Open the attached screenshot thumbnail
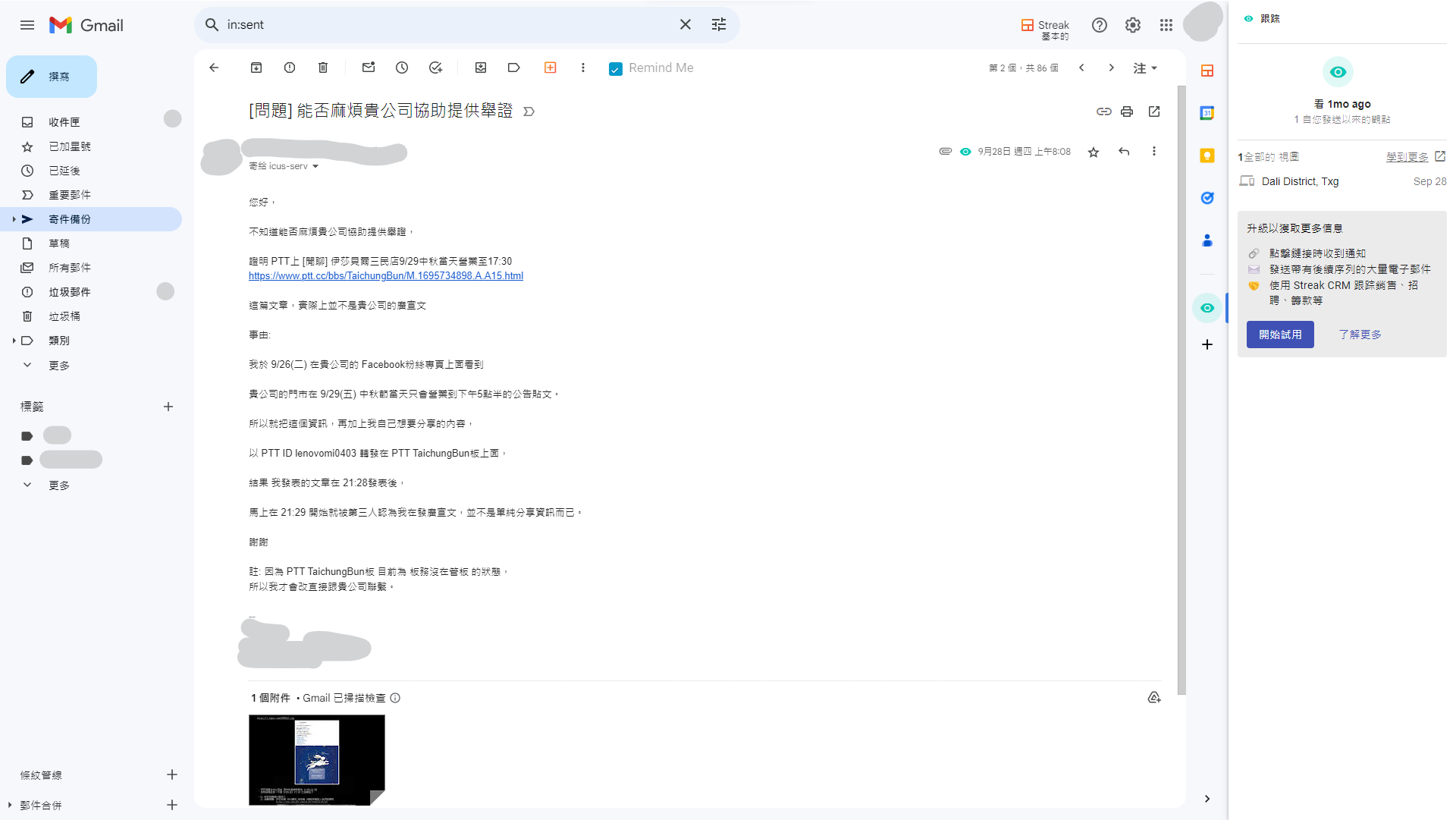1456x820 pixels. click(x=317, y=759)
